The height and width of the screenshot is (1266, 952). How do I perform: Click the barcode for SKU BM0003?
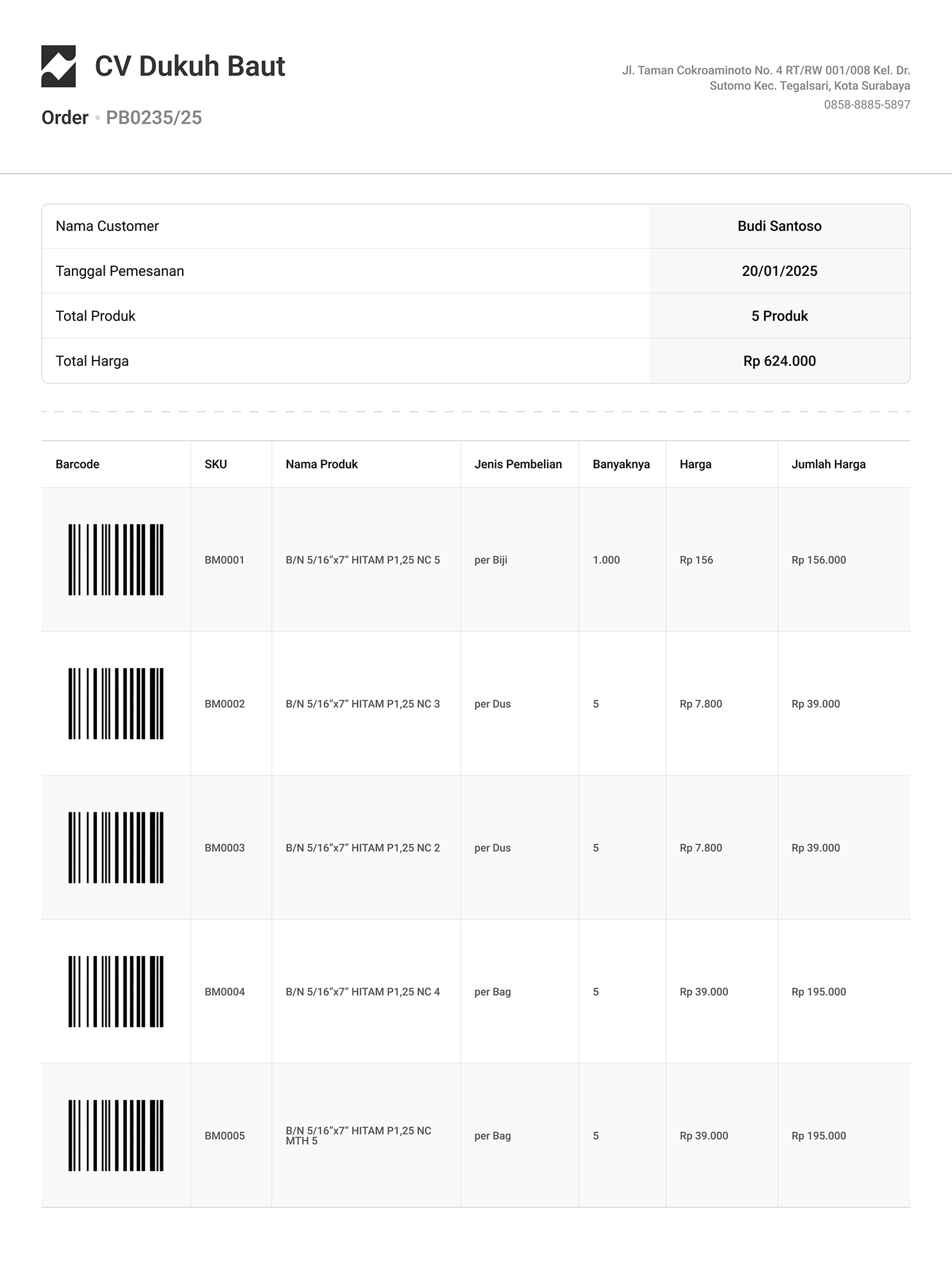[116, 847]
